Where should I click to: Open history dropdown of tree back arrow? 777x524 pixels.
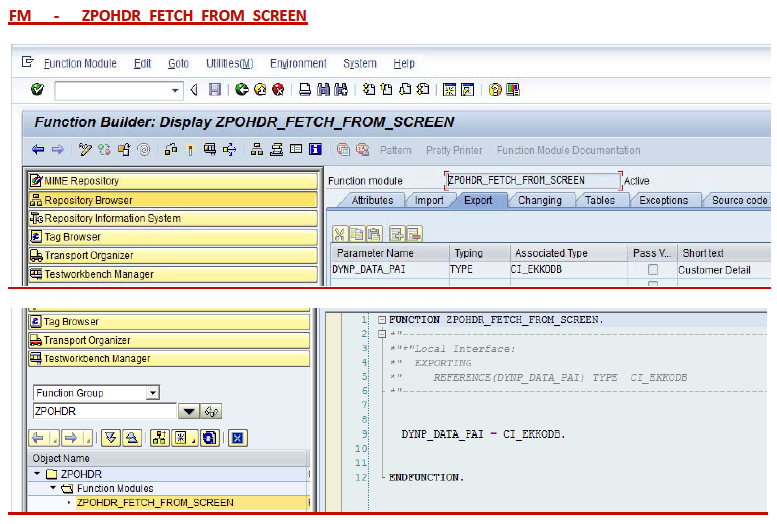55,438
